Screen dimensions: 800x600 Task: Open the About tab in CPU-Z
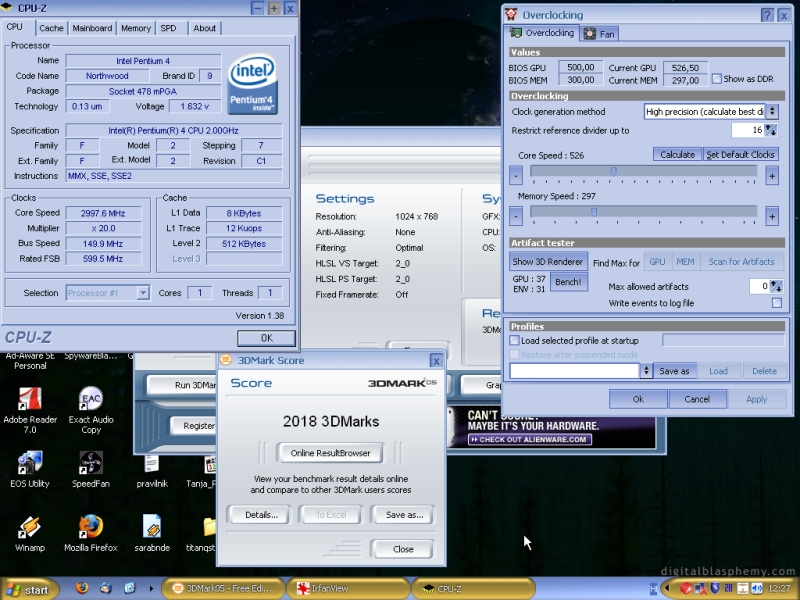tap(205, 28)
